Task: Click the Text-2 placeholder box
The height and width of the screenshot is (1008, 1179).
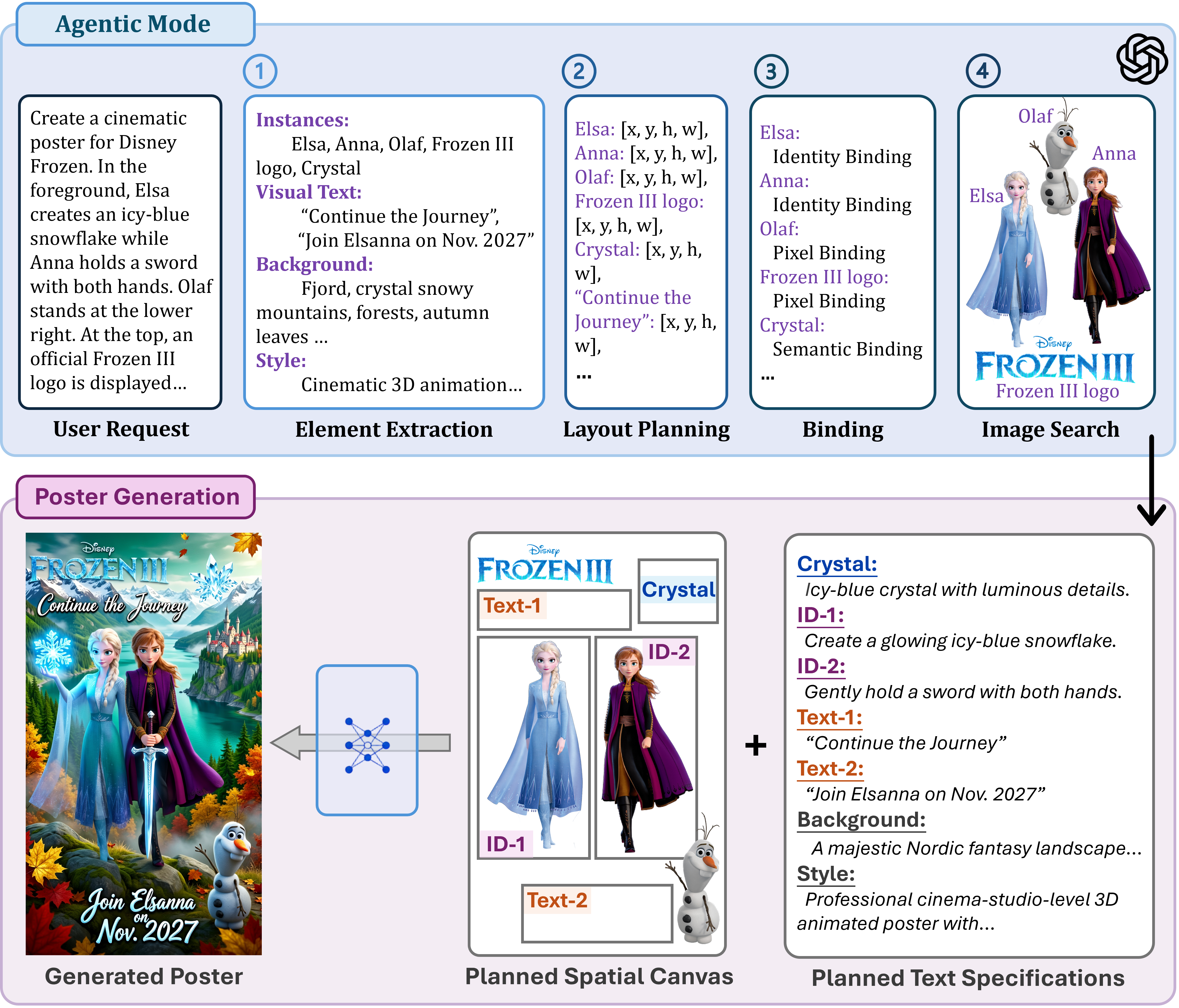Action: tap(597, 914)
